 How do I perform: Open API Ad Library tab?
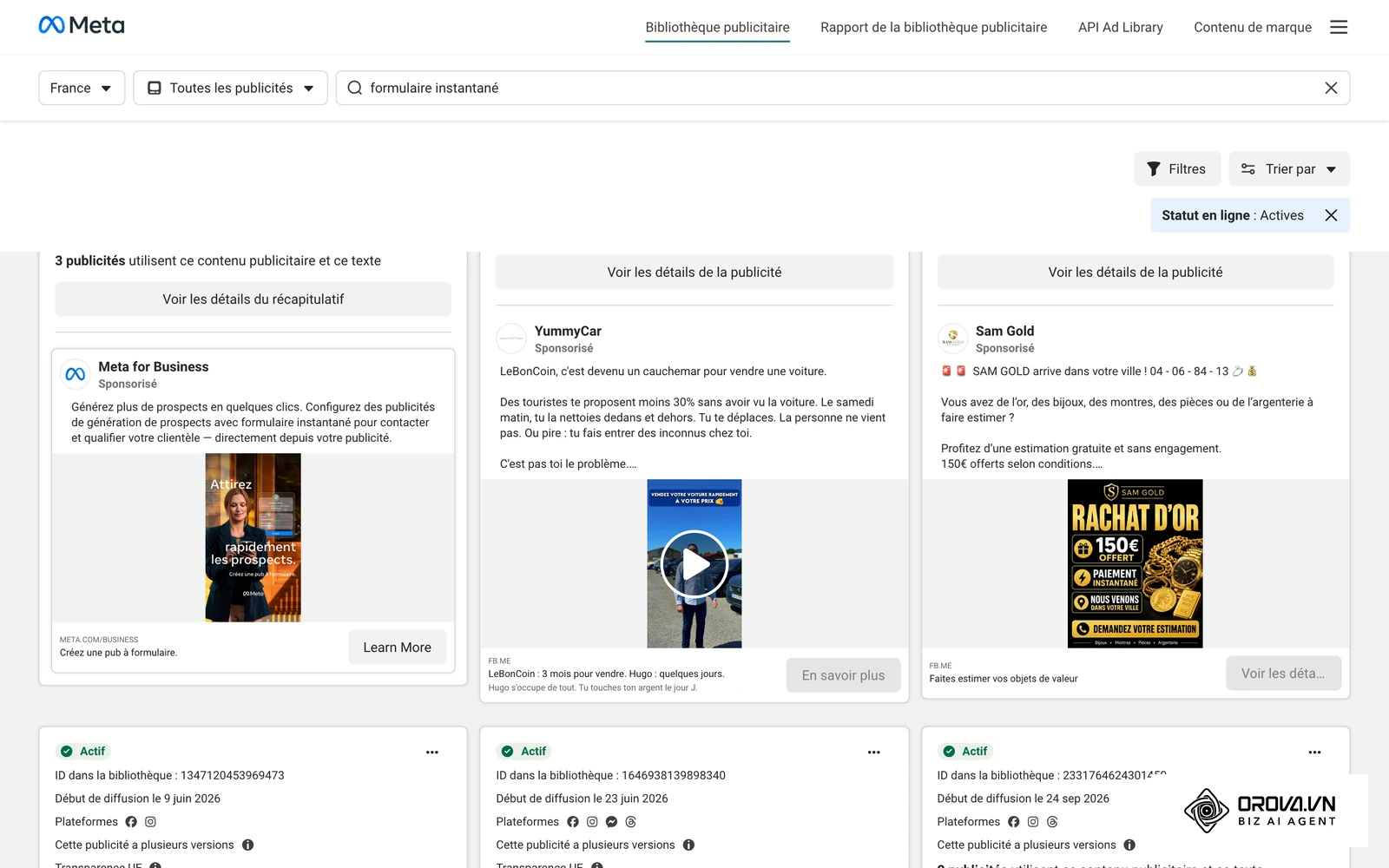pyautogui.click(x=1120, y=27)
